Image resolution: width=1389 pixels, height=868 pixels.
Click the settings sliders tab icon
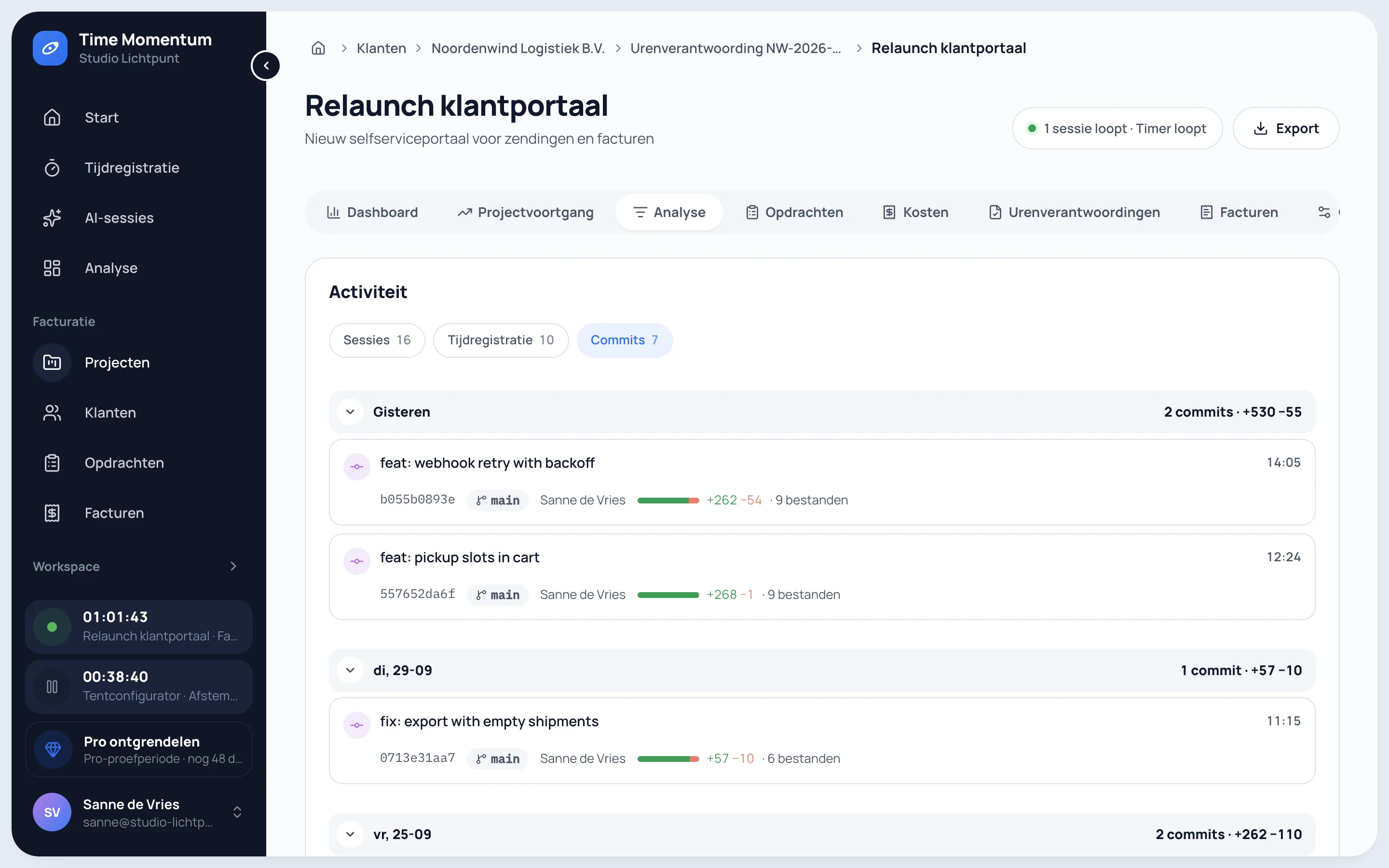tap(1324, 212)
